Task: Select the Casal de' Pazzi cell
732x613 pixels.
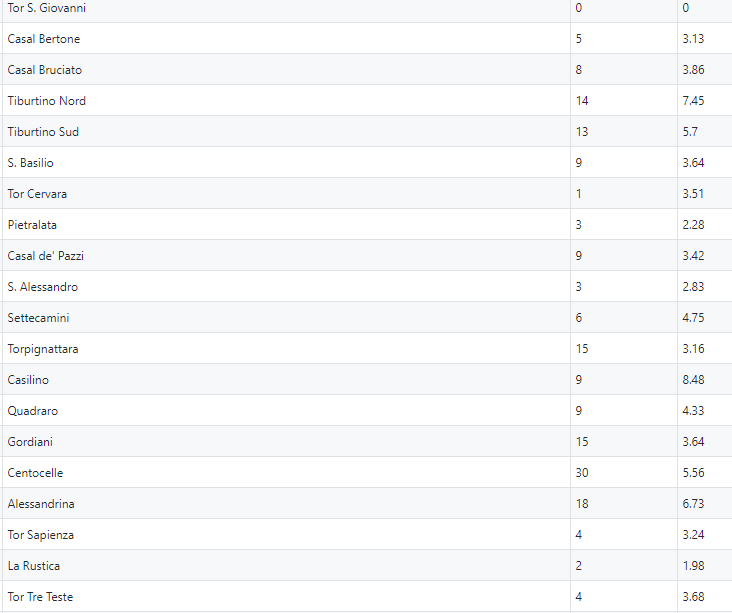Action: click(x=46, y=256)
